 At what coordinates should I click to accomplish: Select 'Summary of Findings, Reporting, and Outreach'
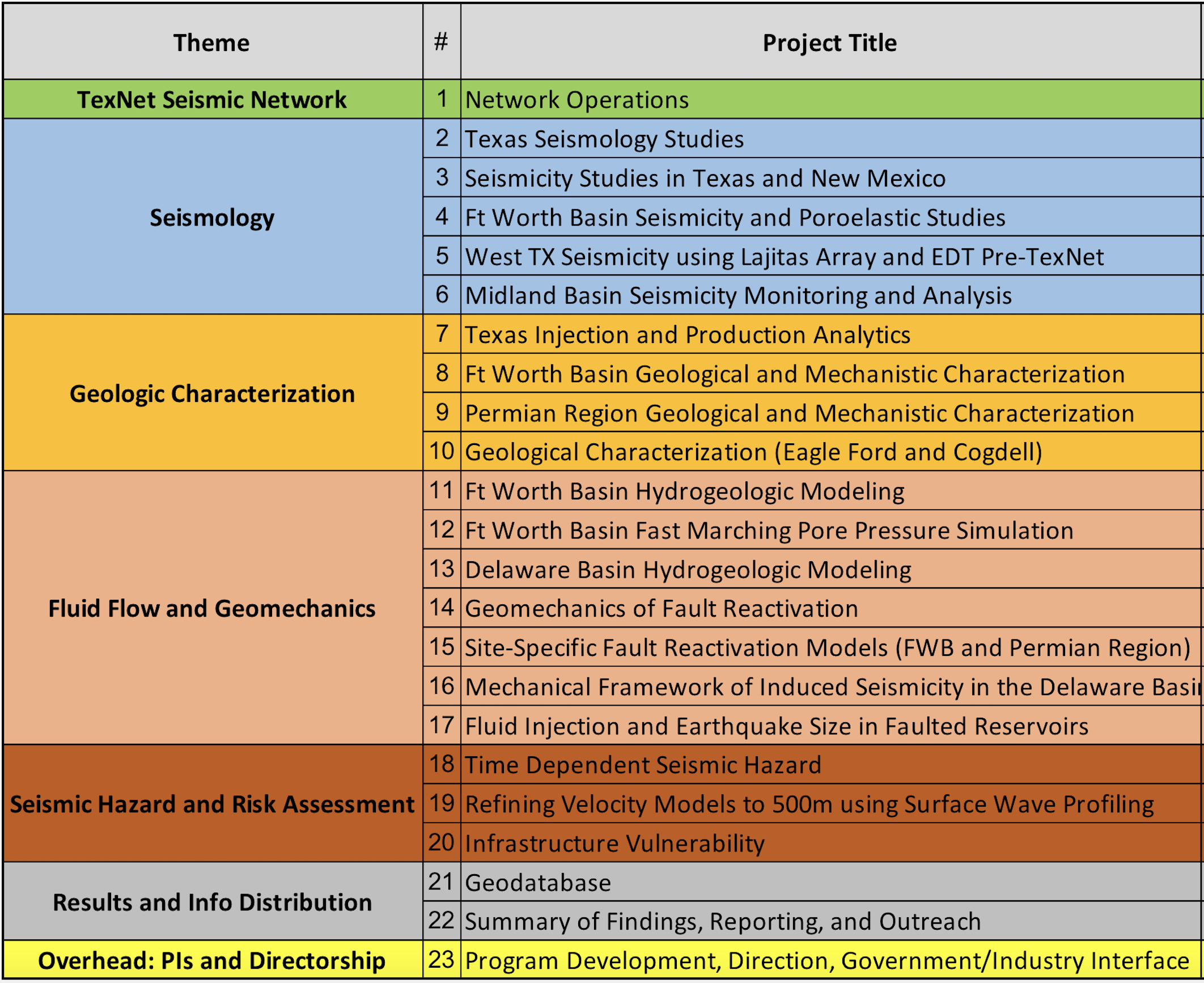831,921
